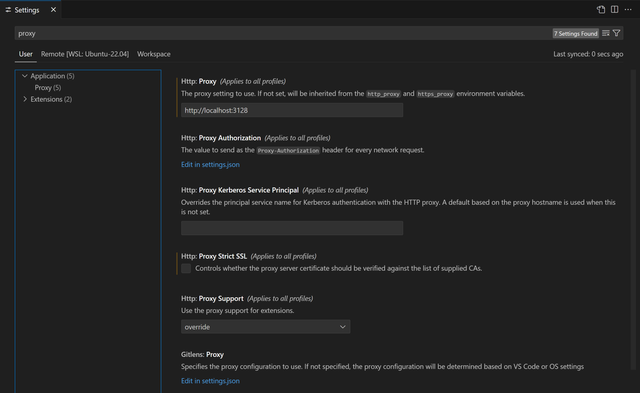Click the Kerberos Service Principal field
The width and height of the screenshot is (640, 393).
(292, 228)
